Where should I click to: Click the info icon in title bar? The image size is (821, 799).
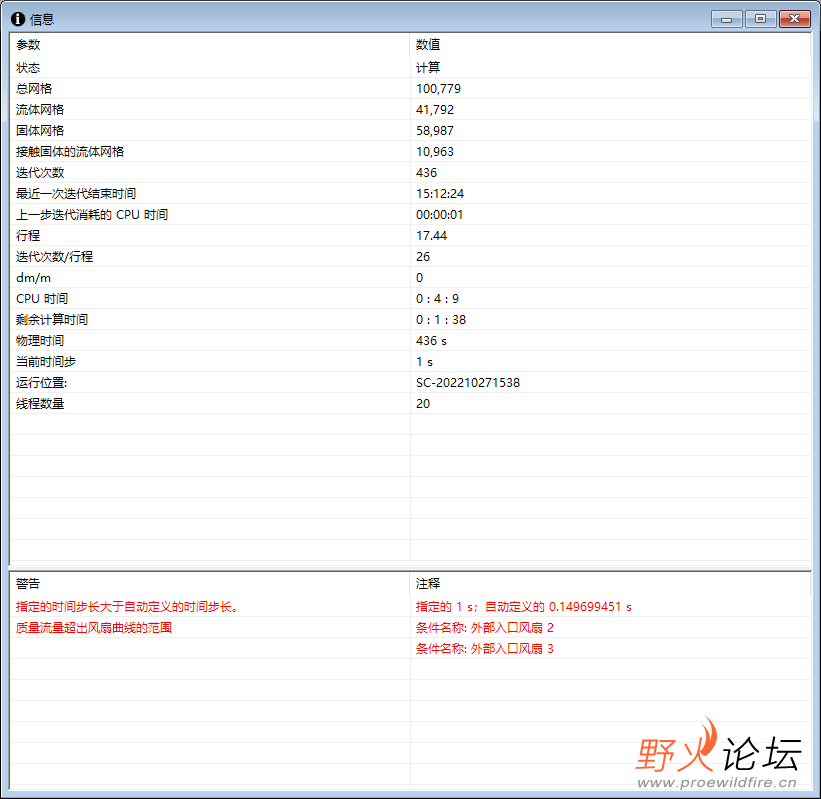pyautogui.click(x=18, y=19)
